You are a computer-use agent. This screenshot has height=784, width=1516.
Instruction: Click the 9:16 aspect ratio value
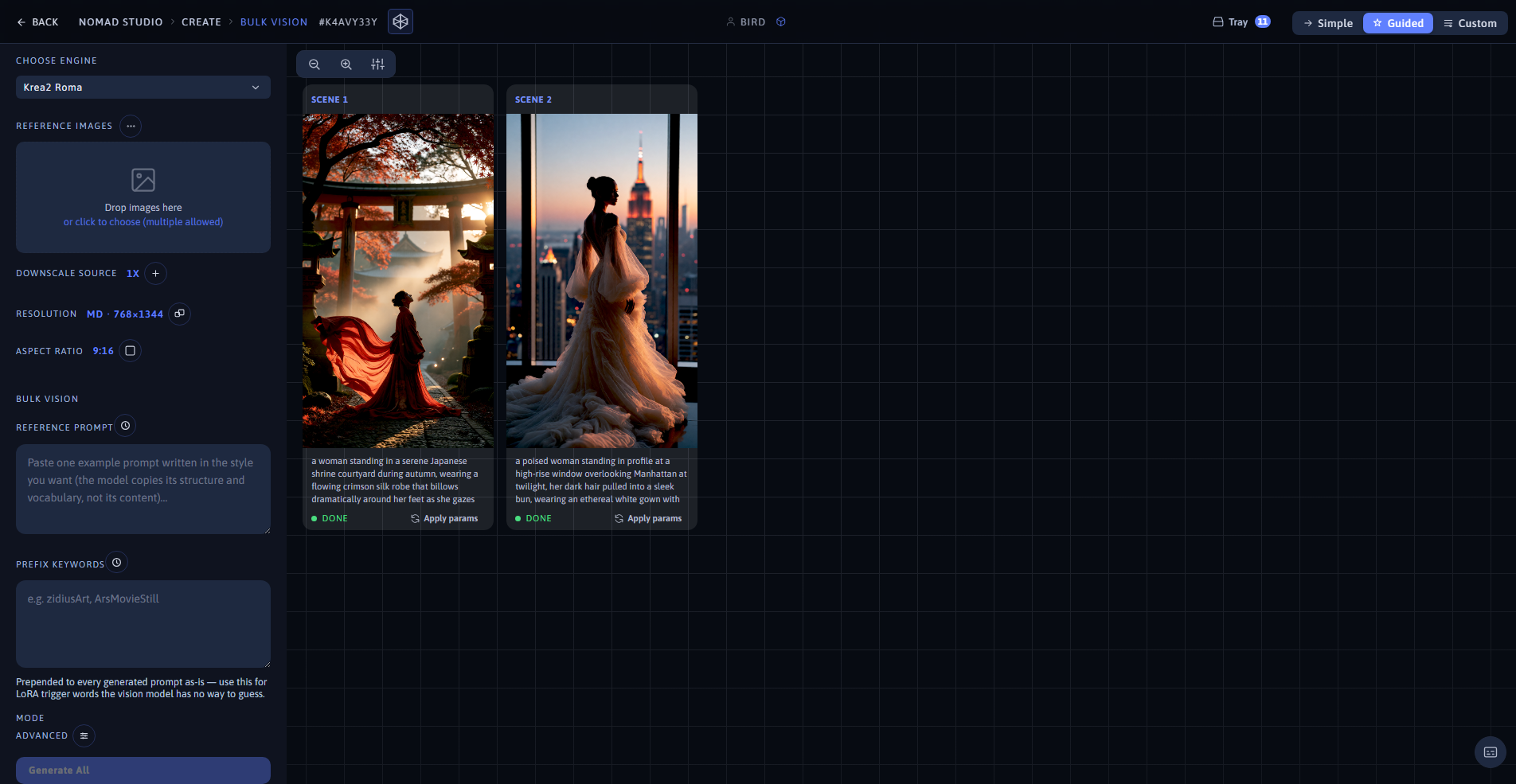[104, 351]
